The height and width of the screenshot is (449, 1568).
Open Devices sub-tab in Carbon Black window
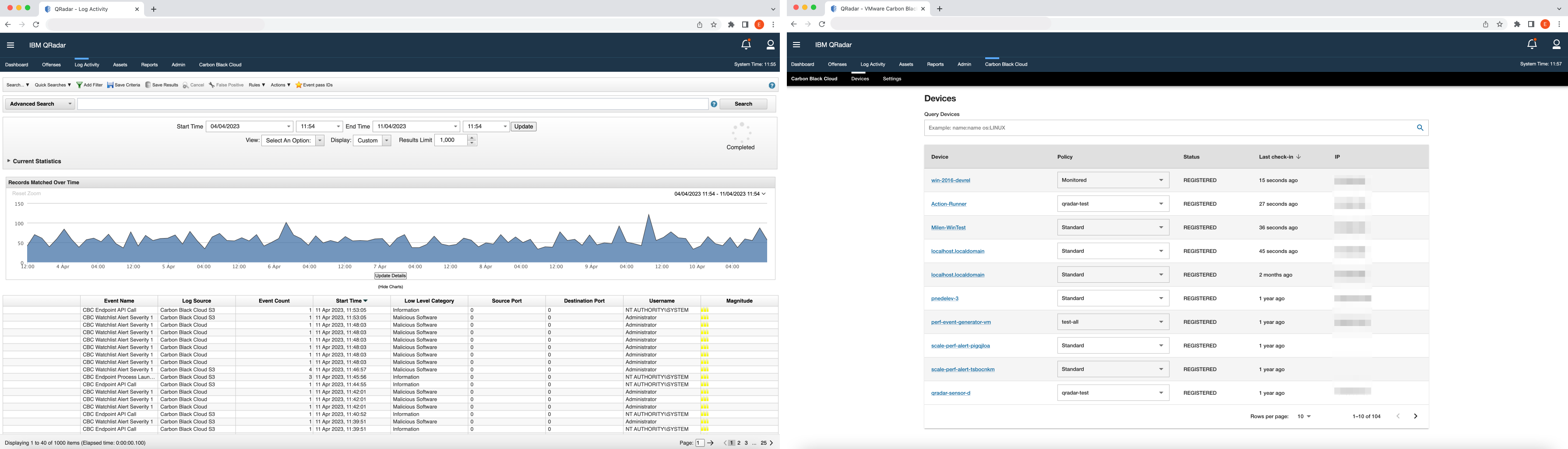pos(860,79)
